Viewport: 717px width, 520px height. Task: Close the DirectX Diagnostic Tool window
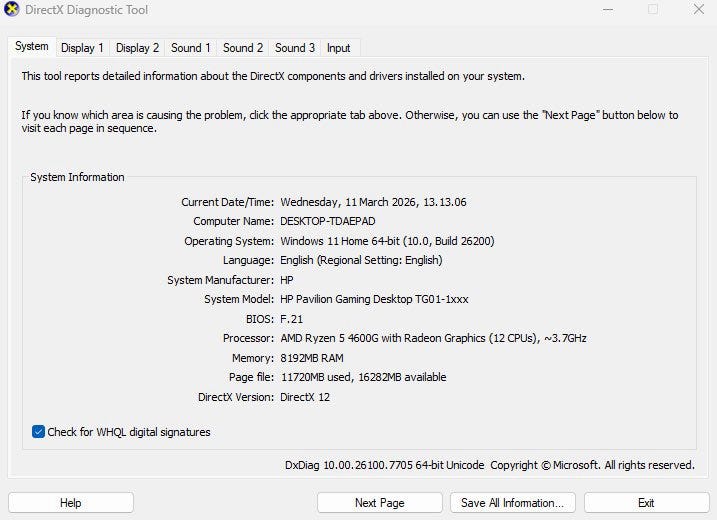(699, 9)
